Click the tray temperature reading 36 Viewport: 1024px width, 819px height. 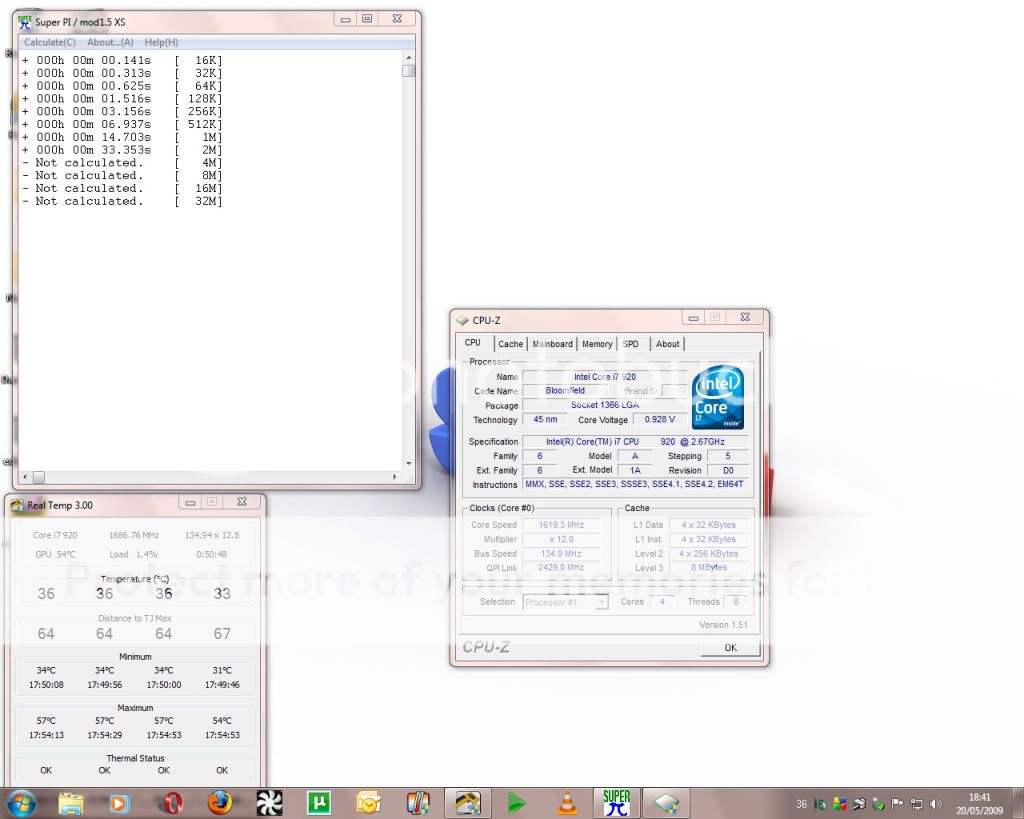(x=801, y=804)
